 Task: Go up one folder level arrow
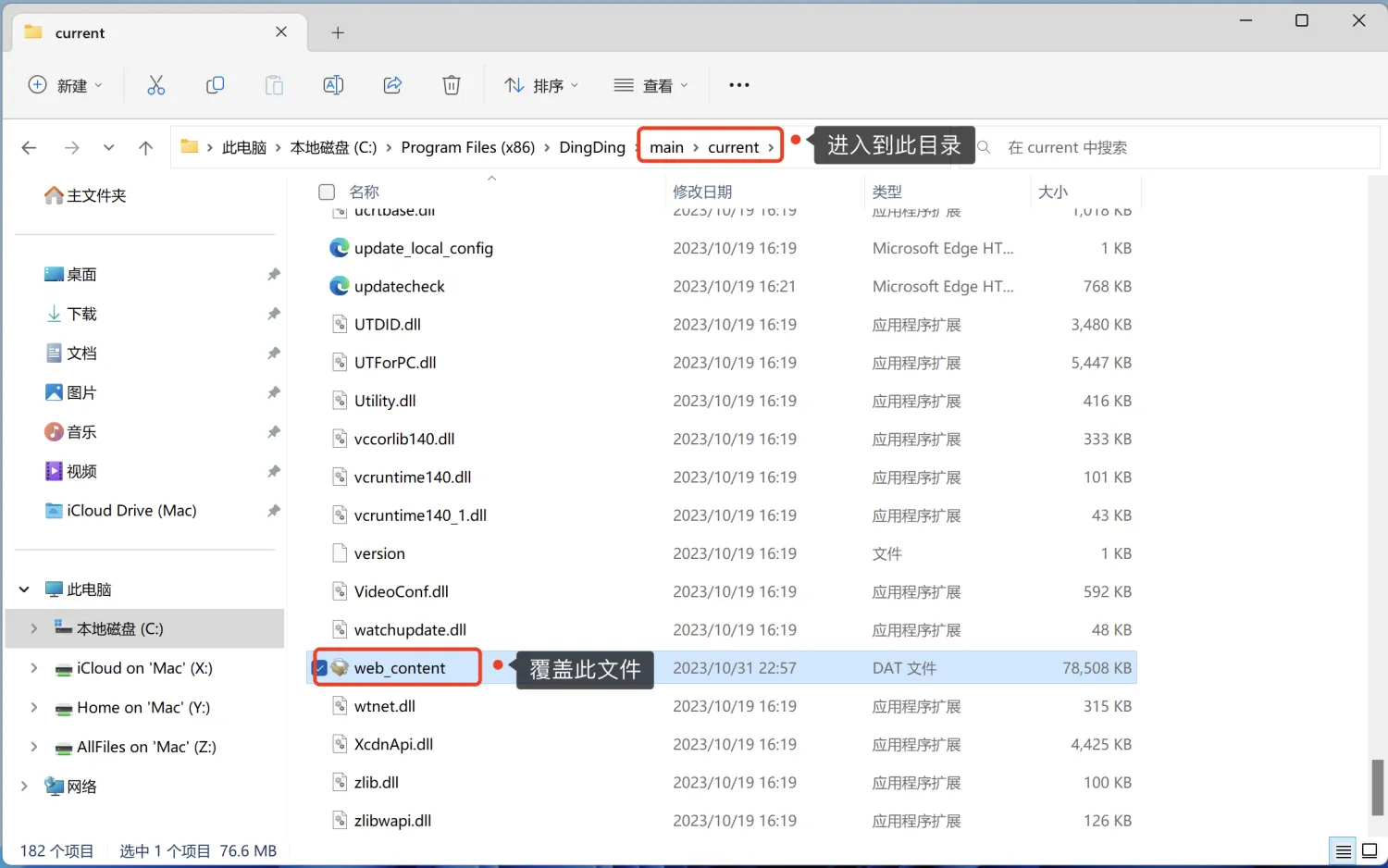click(x=145, y=147)
